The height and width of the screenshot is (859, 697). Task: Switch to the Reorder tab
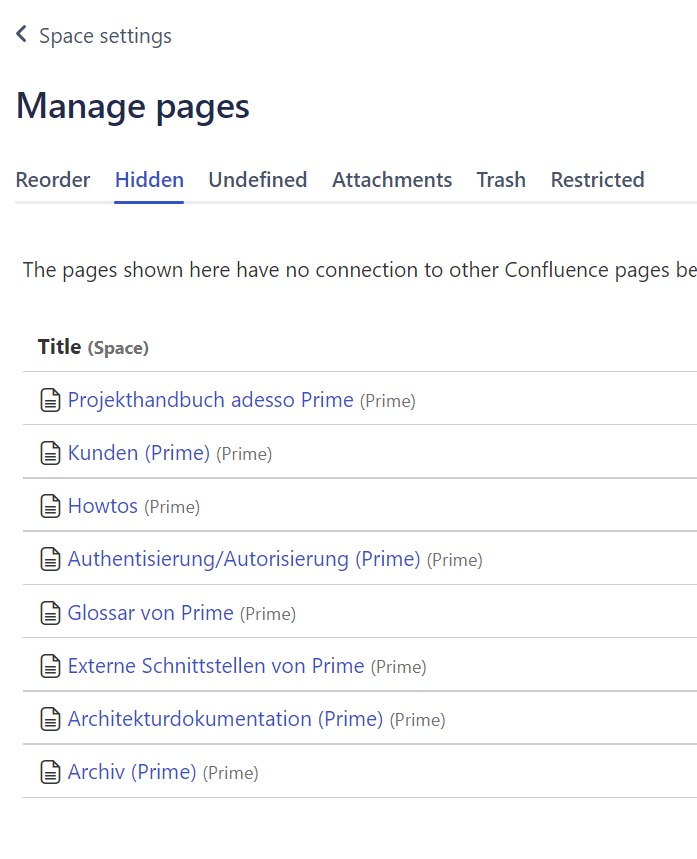tap(53, 180)
